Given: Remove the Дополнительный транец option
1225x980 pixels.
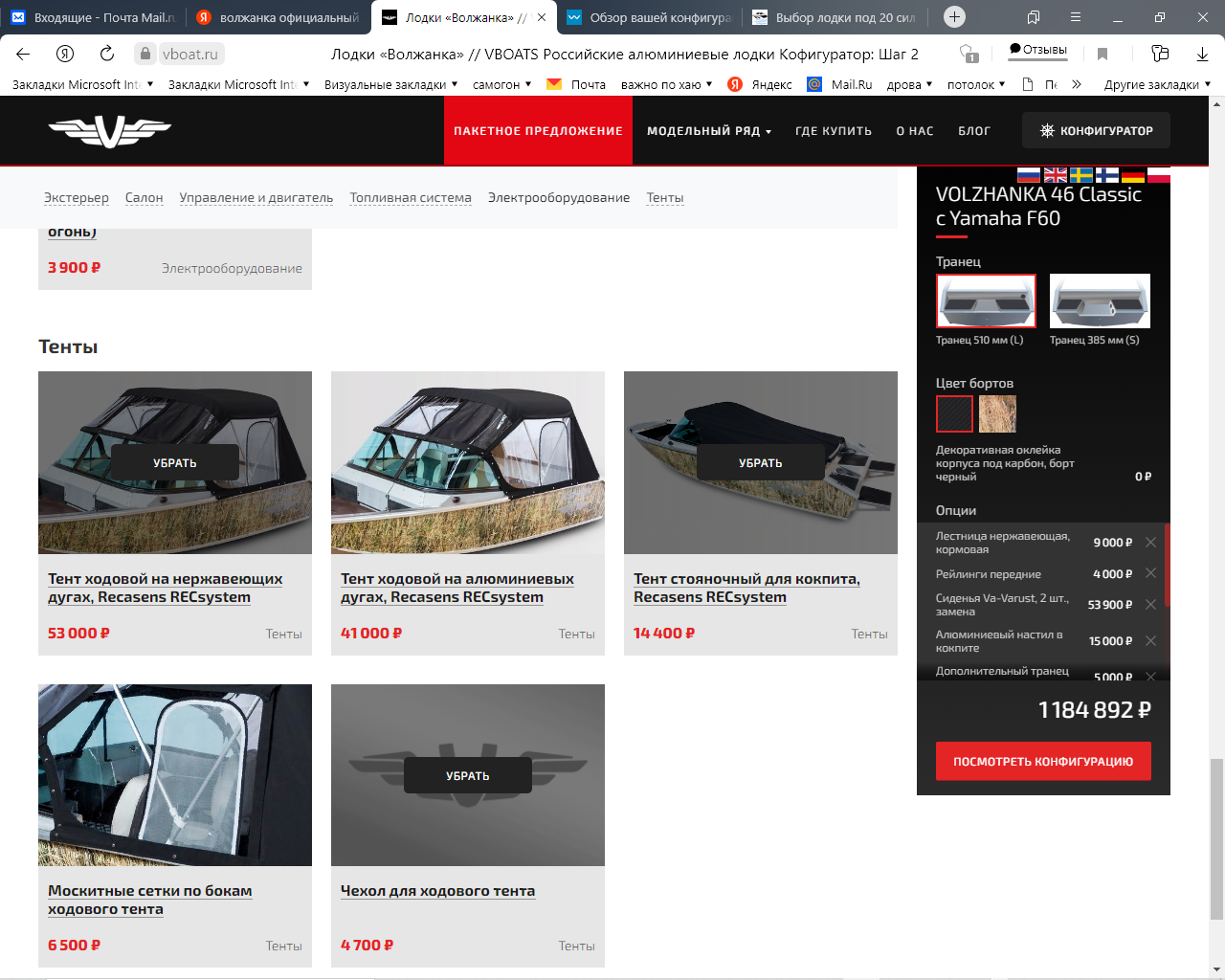Looking at the screenshot, I should click(x=1150, y=676).
